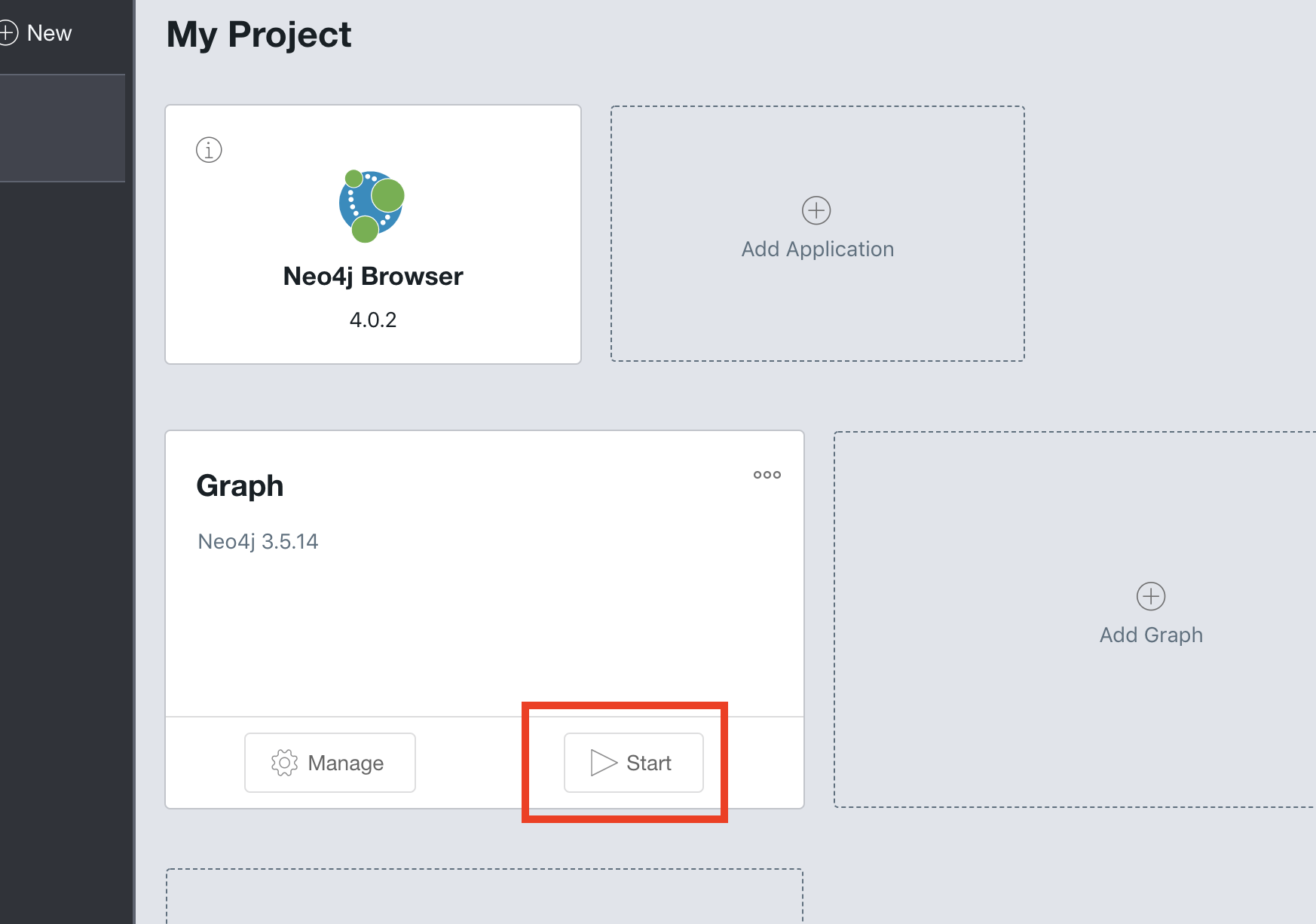Open Manage for the Graph database

pos(330,763)
